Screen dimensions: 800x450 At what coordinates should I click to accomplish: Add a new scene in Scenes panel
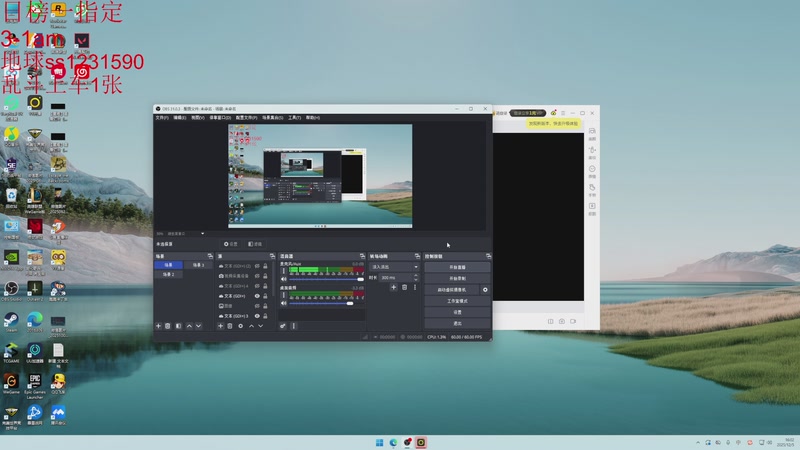(158, 326)
